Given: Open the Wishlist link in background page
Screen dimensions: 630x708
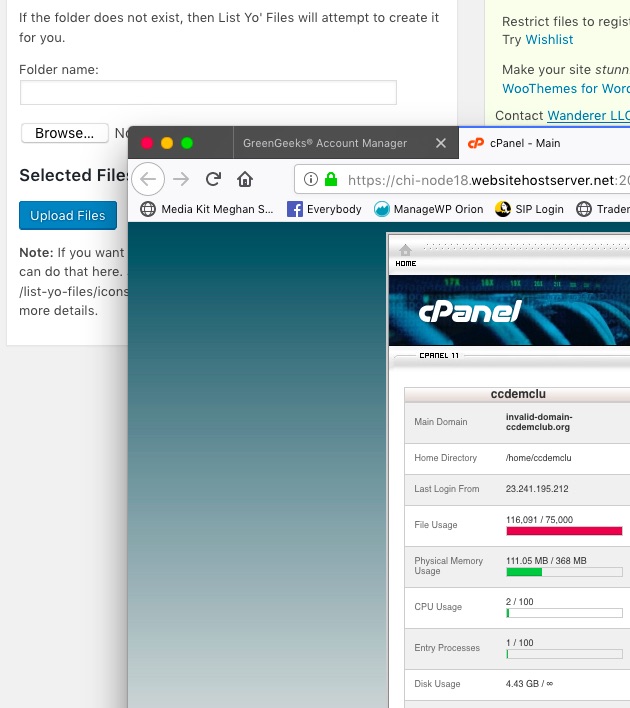Looking at the screenshot, I should pos(549,40).
